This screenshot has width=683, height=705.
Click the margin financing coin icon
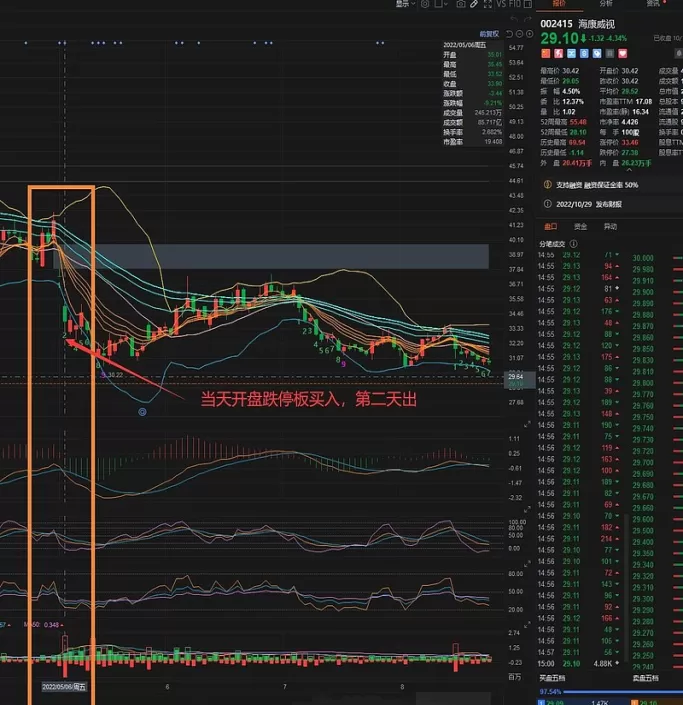click(547, 184)
